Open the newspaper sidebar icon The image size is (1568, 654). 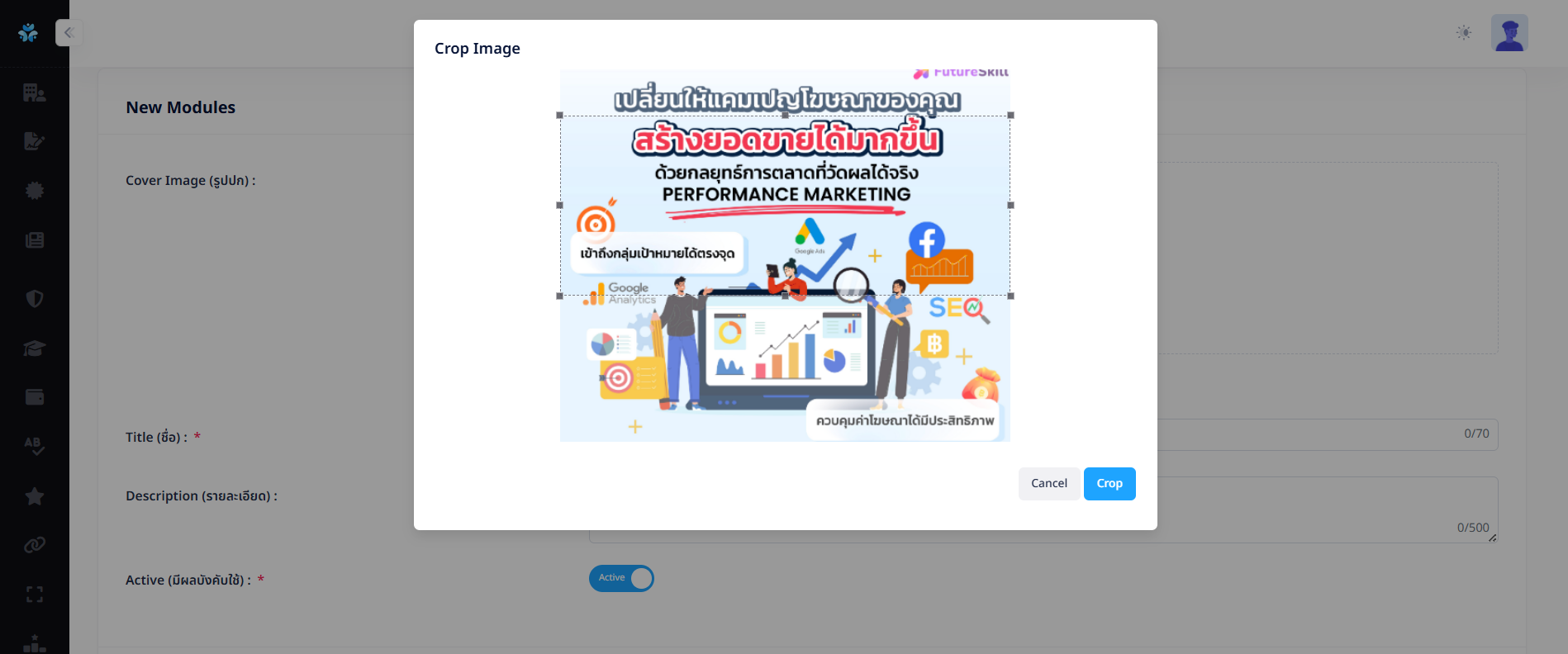pyautogui.click(x=34, y=240)
